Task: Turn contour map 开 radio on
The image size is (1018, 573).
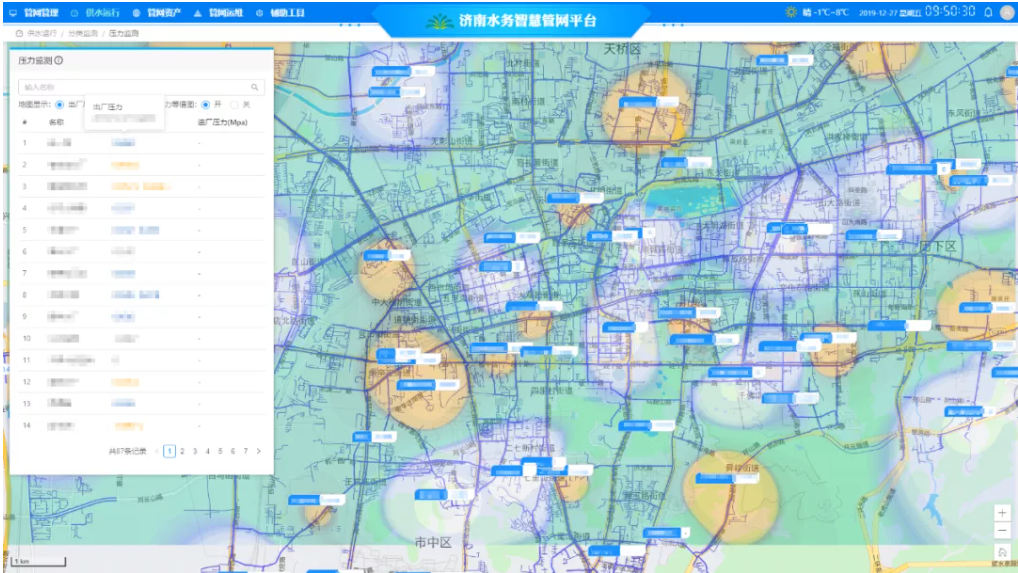Action: click(206, 104)
